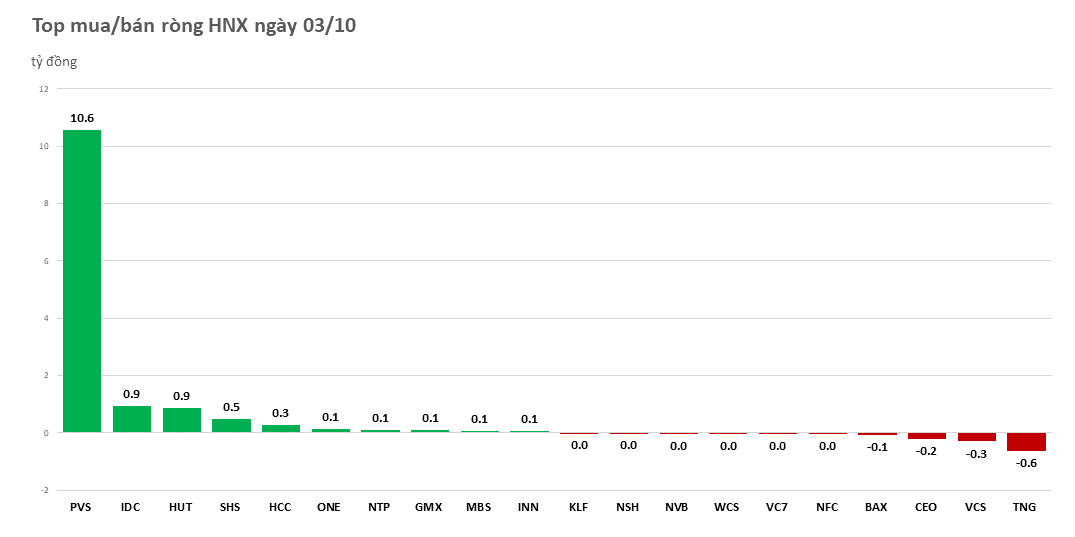
Task: Click the -2 value on the y-axis
Action: [x=43, y=490]
